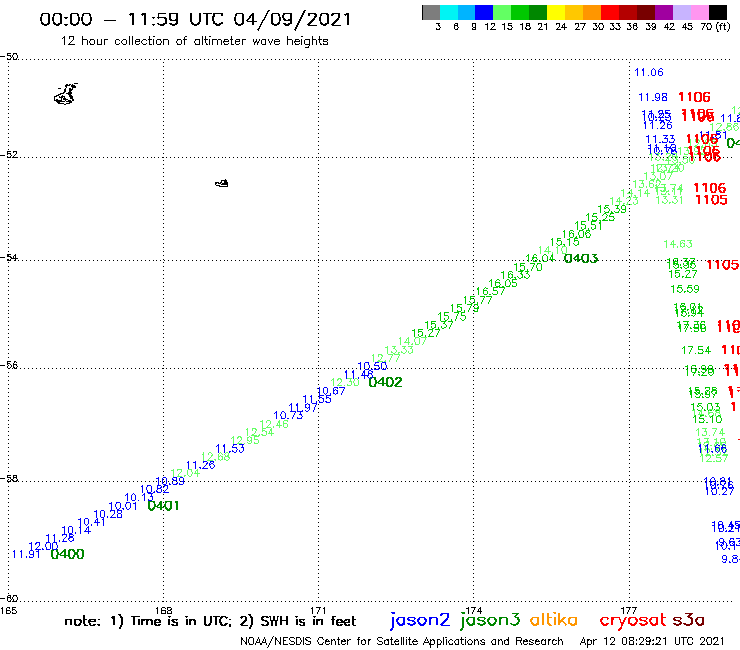Select the jason3 satellite legend label
The width and height of the screenshot is (740, 650).
click(490, 620)
